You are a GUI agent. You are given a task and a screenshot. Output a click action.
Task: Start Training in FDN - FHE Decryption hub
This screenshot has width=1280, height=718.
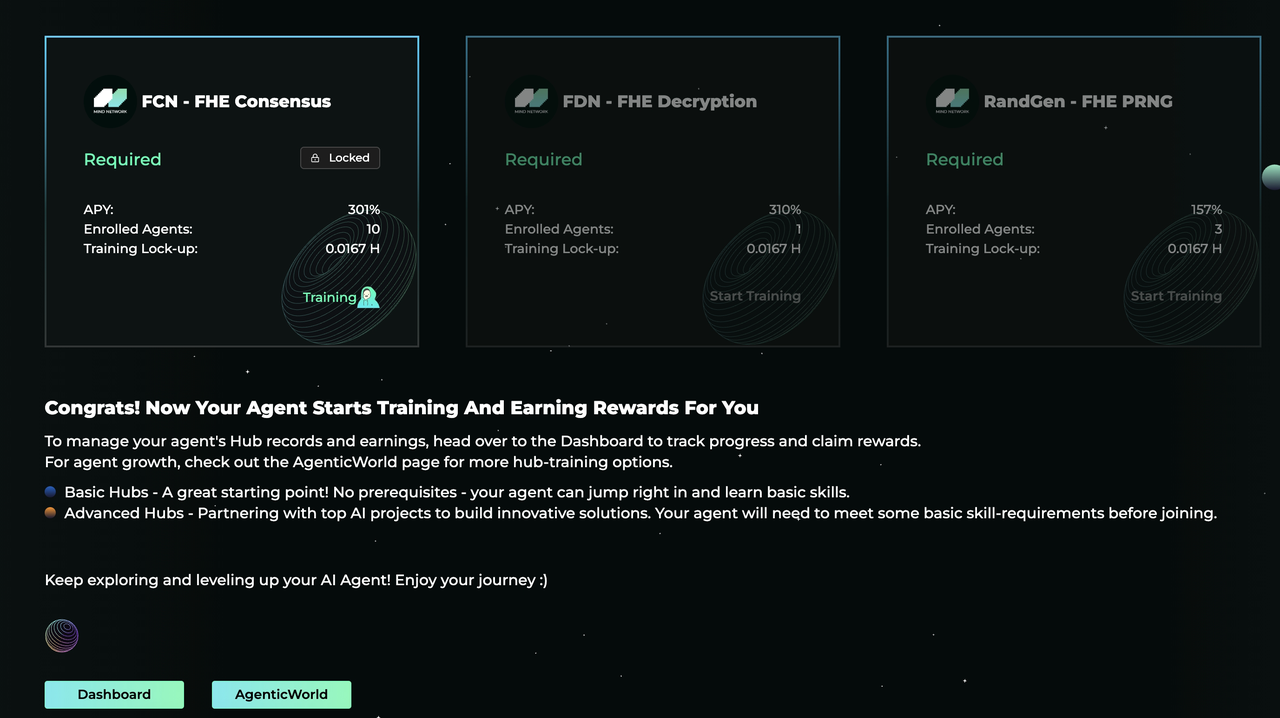tap(755, 296)
